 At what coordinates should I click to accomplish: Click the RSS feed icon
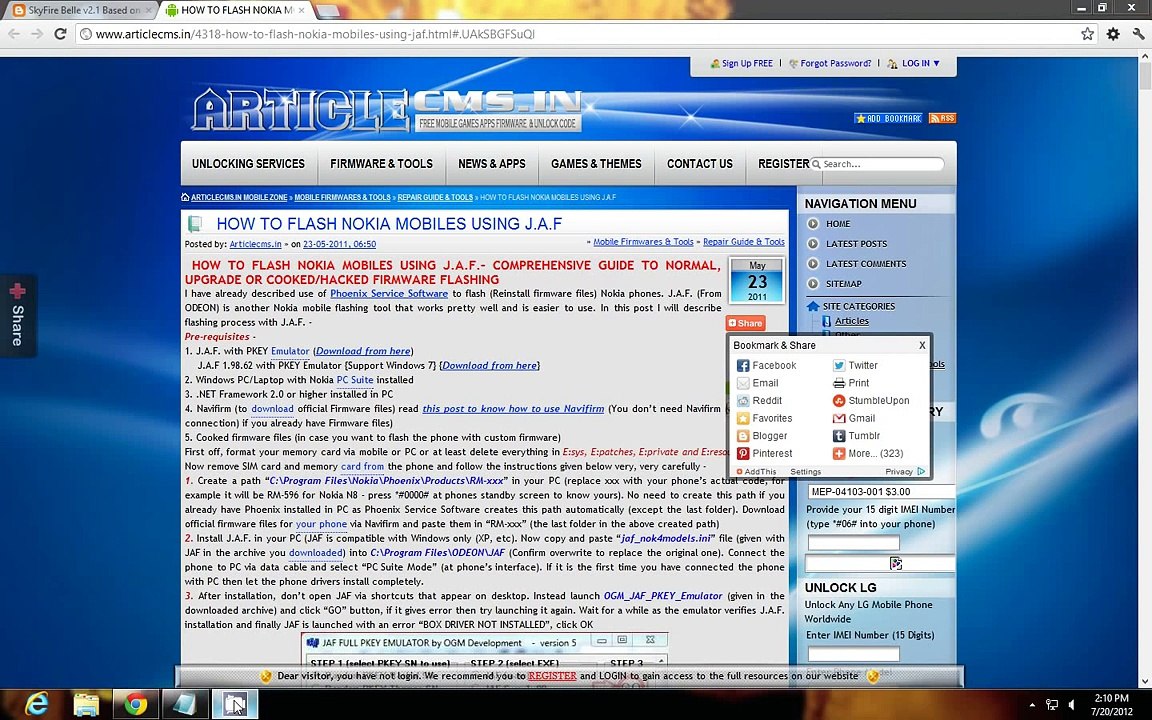[942, 118]
